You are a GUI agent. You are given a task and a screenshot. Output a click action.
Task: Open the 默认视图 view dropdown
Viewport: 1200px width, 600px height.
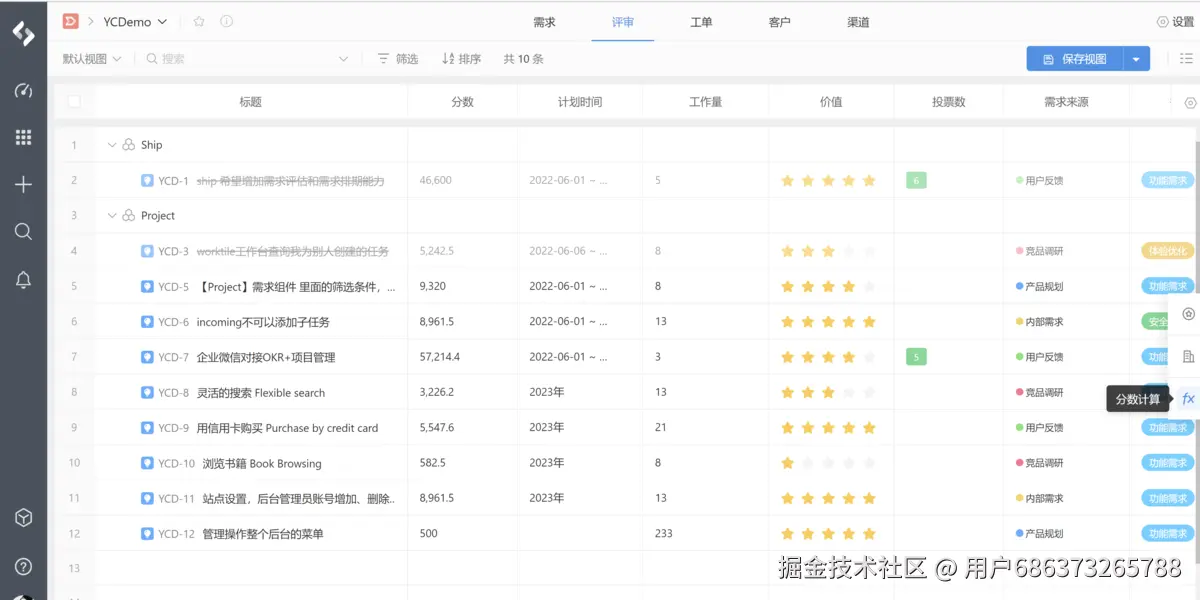click(x=92, y=59)
